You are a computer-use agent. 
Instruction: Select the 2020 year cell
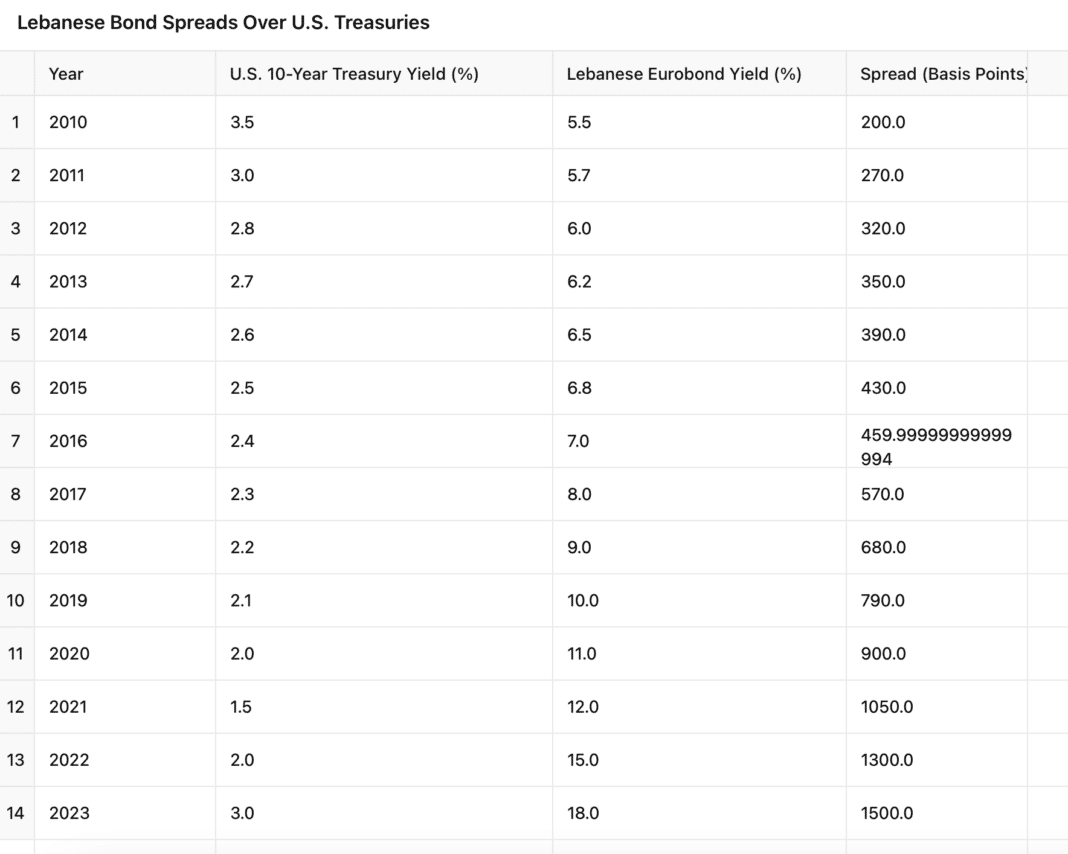[68, 654]
